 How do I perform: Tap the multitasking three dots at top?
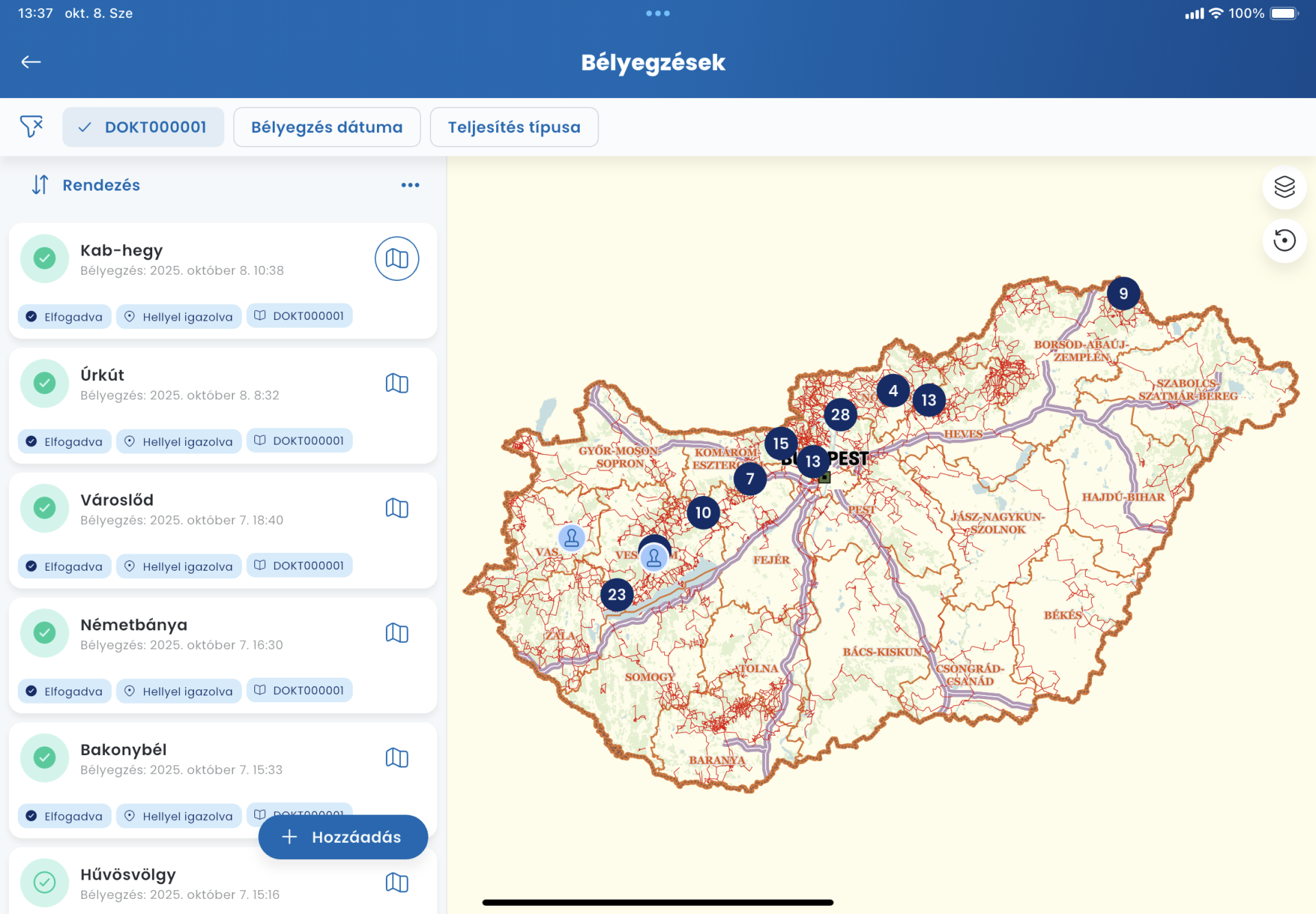coord(657,13)
